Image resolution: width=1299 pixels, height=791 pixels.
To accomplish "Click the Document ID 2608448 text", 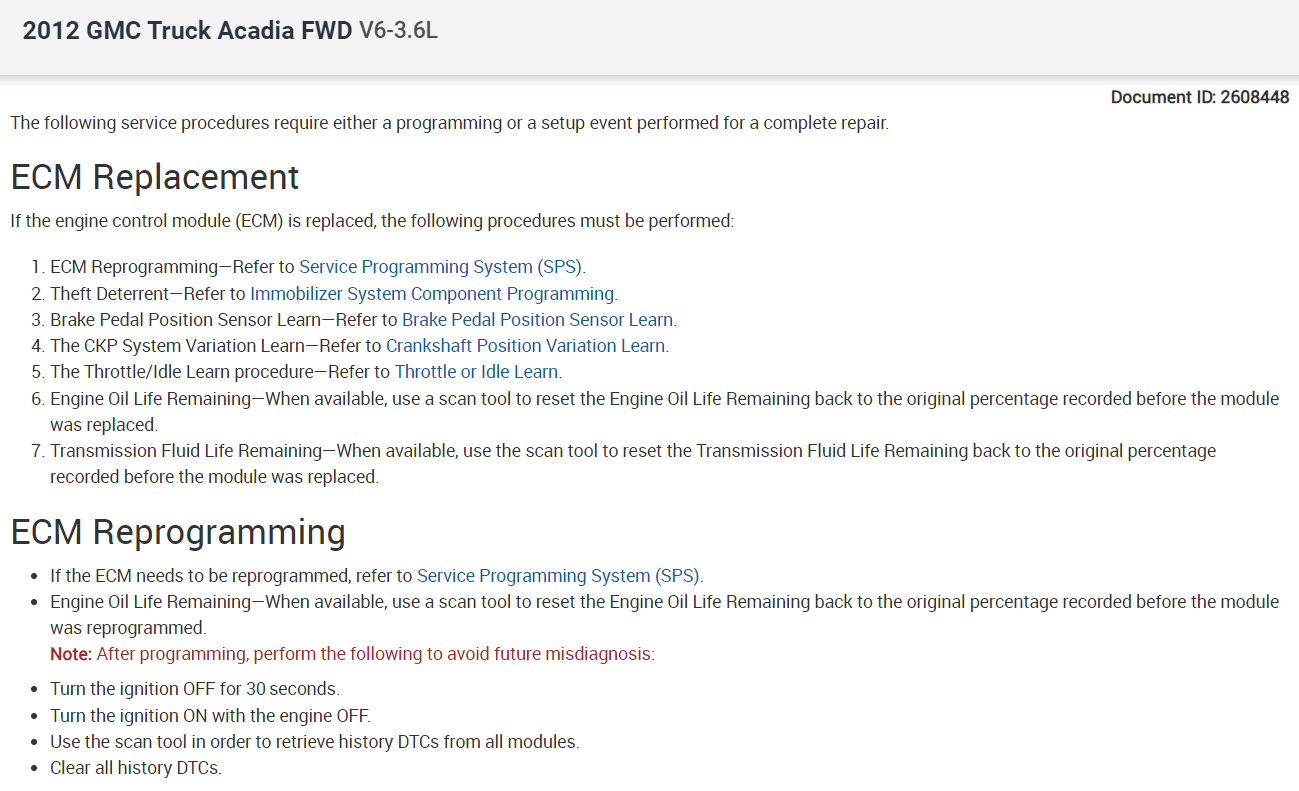I will coord(1199,97).
